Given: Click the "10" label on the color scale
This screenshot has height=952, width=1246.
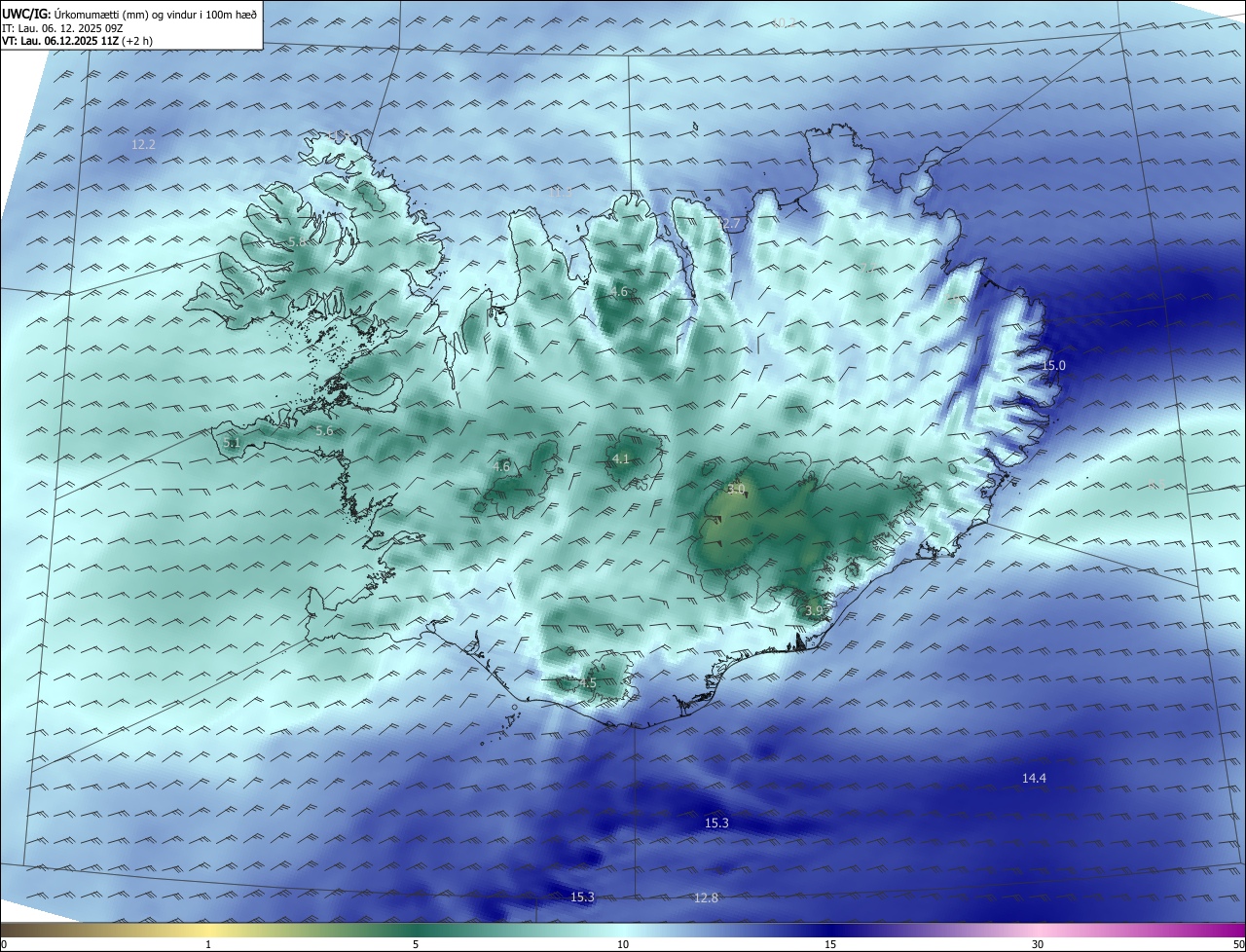Looking at the screenshot, I should pyautogui.click(x=623, y=944).
